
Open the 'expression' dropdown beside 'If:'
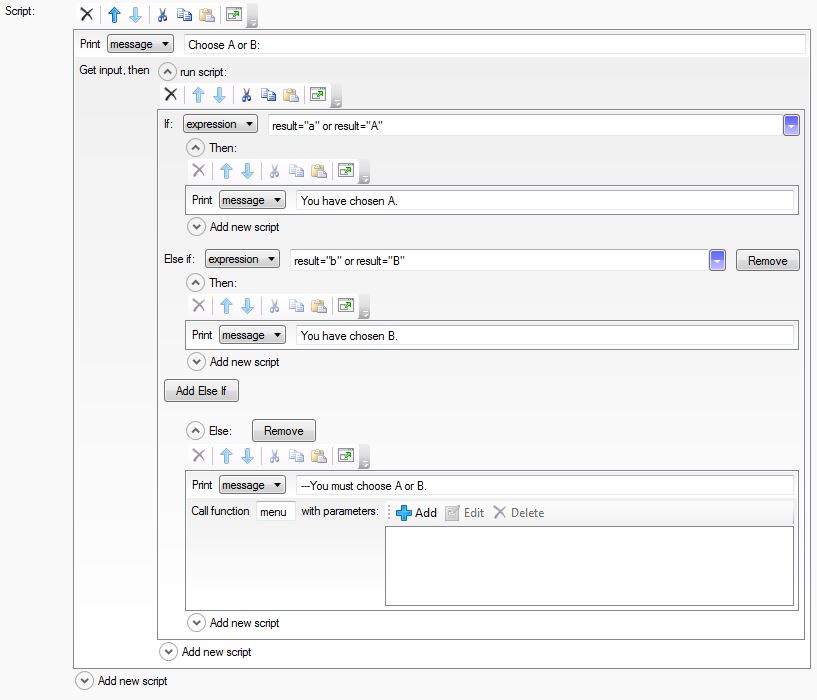(219, 124)
